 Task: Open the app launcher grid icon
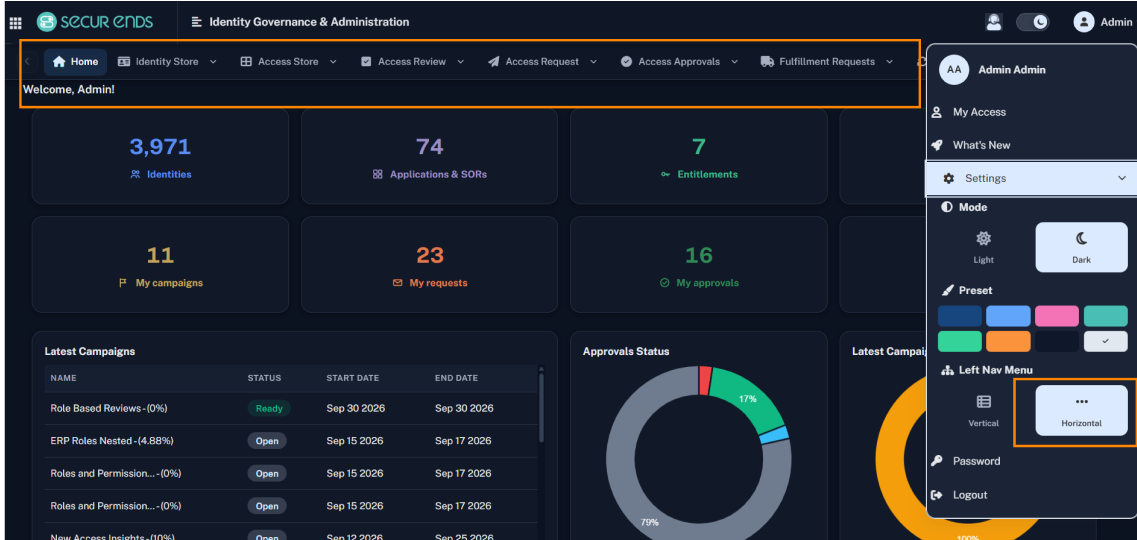pos(15,22)
